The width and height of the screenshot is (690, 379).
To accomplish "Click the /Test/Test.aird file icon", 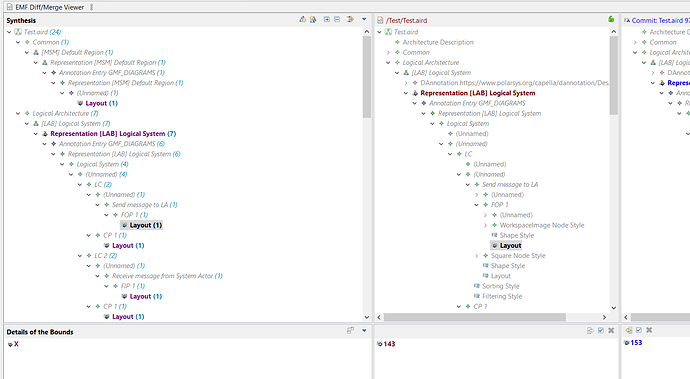I will coord(380,20).
